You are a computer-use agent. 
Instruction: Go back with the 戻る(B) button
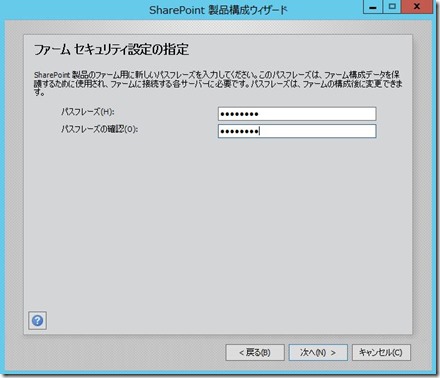pyautogui.click(x=255, y=353)
